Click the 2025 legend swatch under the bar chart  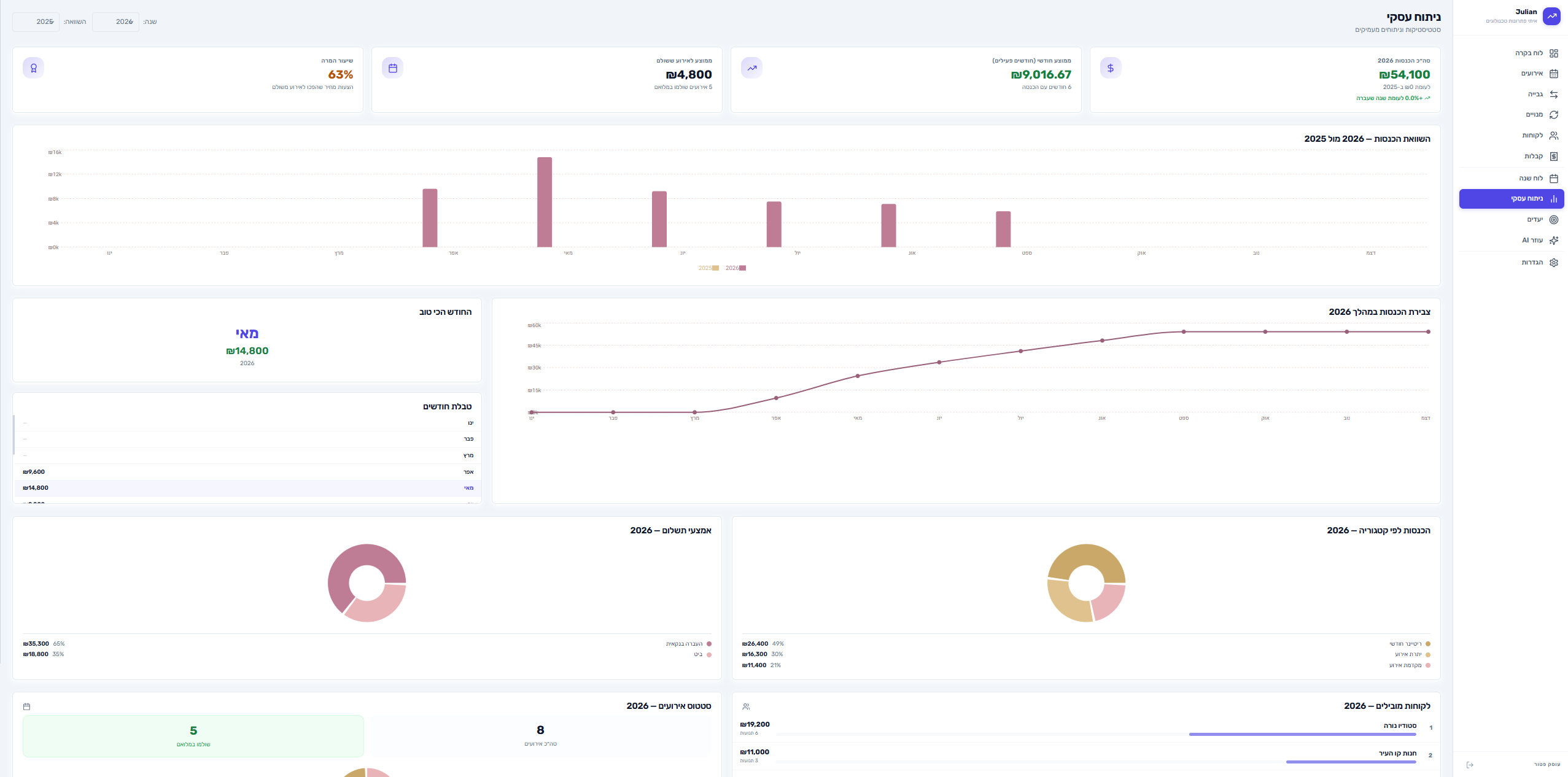click(x=715, y=268)
